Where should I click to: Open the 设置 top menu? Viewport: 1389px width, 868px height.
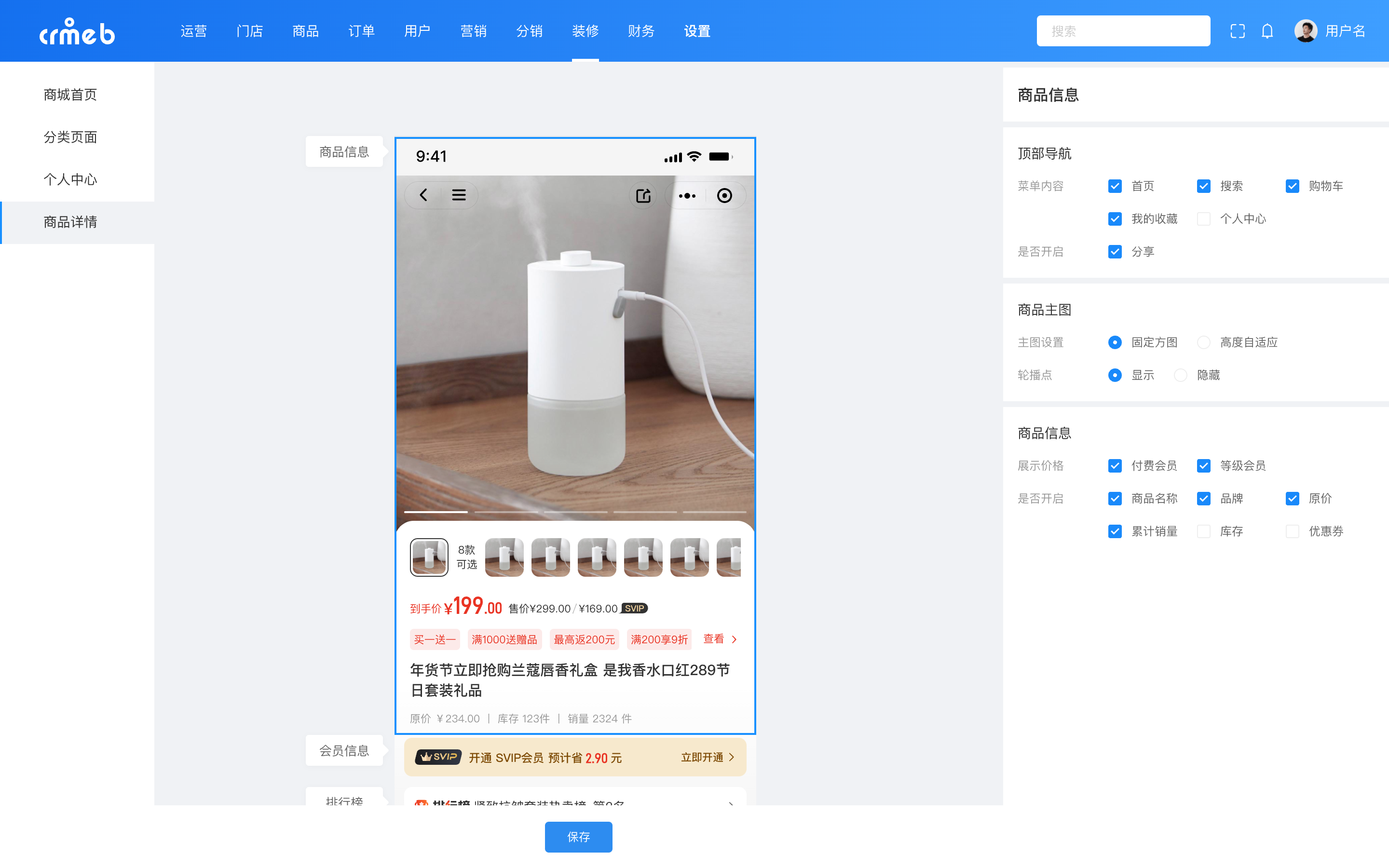pyautogui.click(x=697, y=31)
